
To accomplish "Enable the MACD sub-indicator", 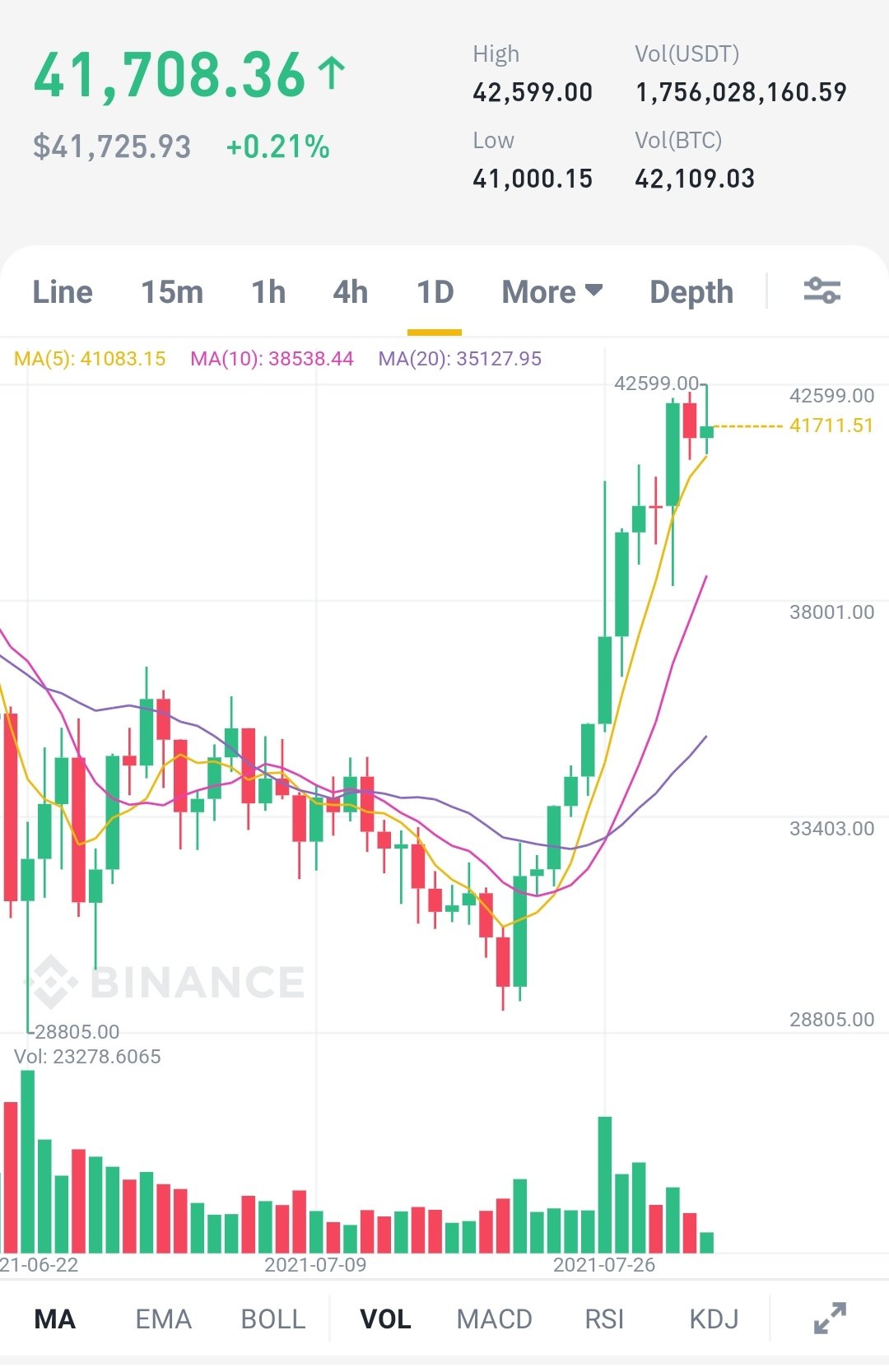I will point(494,1319).
